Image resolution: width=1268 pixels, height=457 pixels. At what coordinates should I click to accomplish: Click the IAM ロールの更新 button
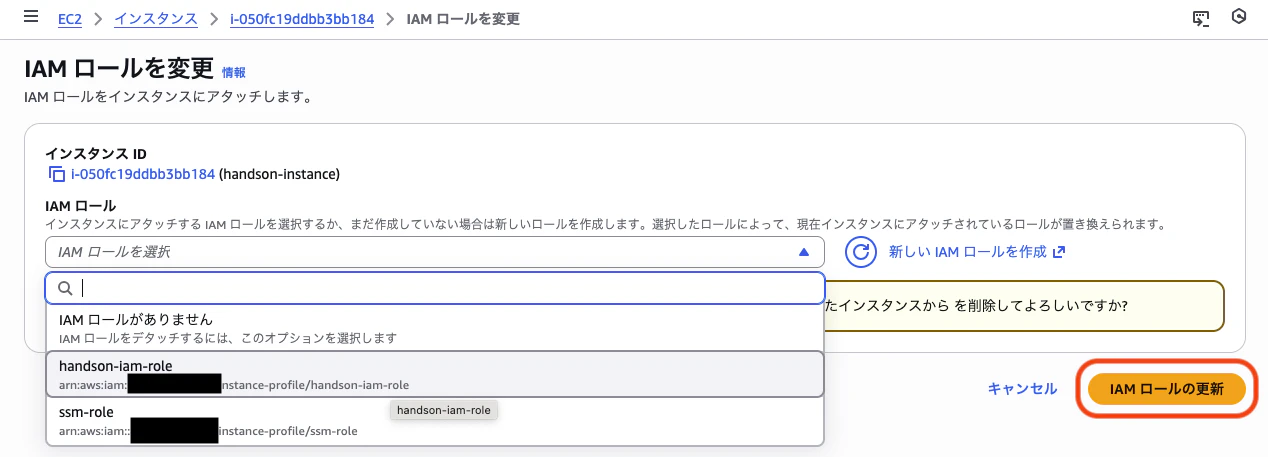(x=1167, y=389)
